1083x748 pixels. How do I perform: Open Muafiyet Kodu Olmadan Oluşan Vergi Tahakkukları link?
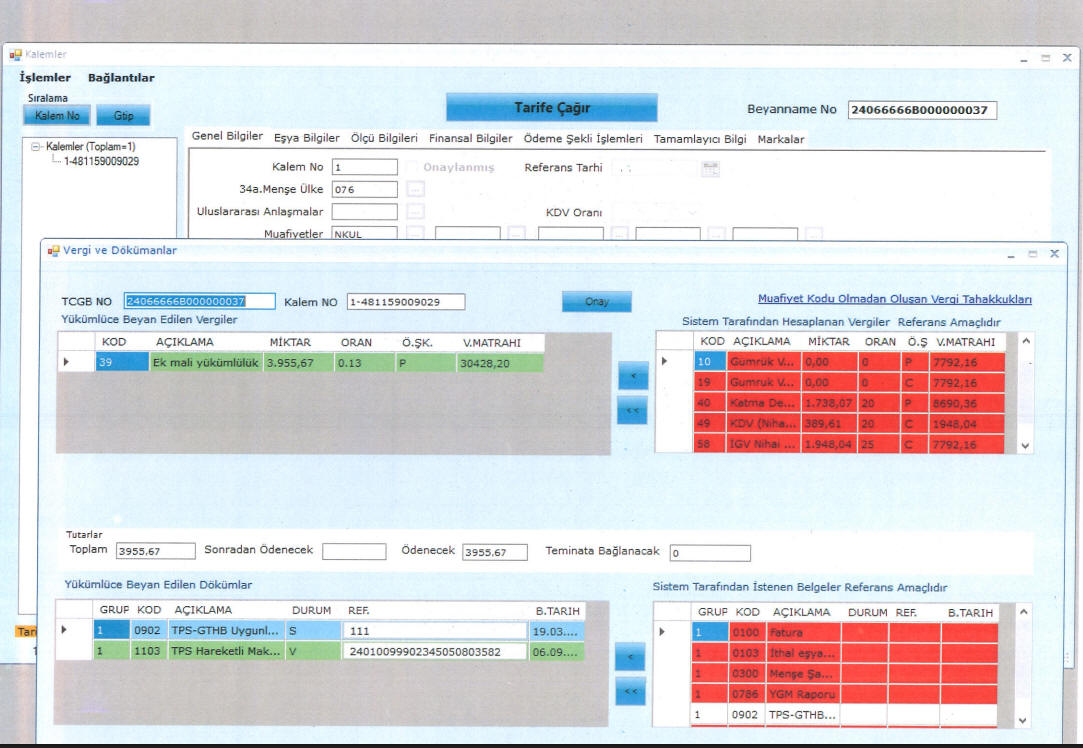pyautogui.click(x=894, y=299)
